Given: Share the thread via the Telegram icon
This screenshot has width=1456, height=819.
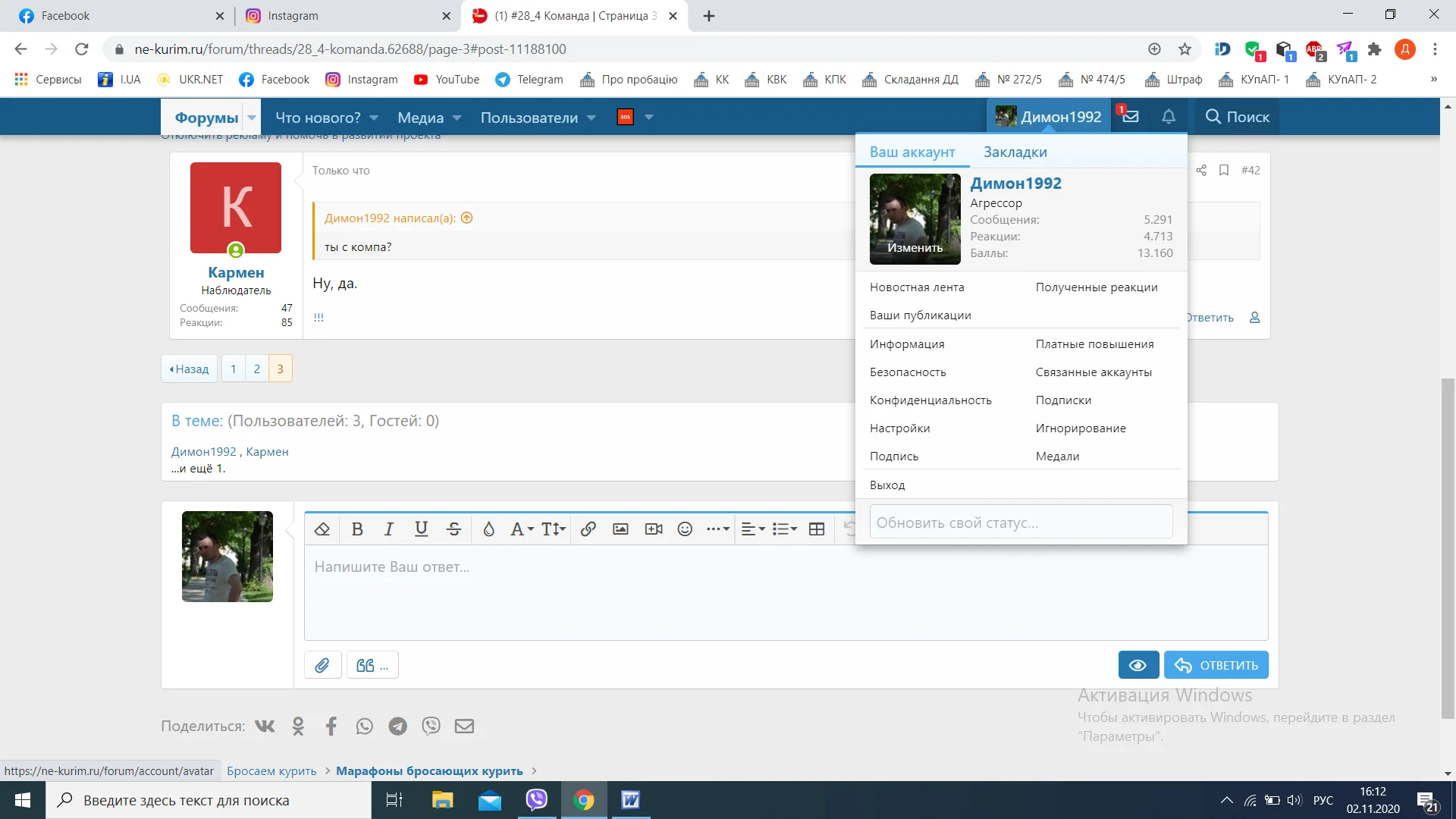Looking at the screenshot, I should tap(397, 726).
